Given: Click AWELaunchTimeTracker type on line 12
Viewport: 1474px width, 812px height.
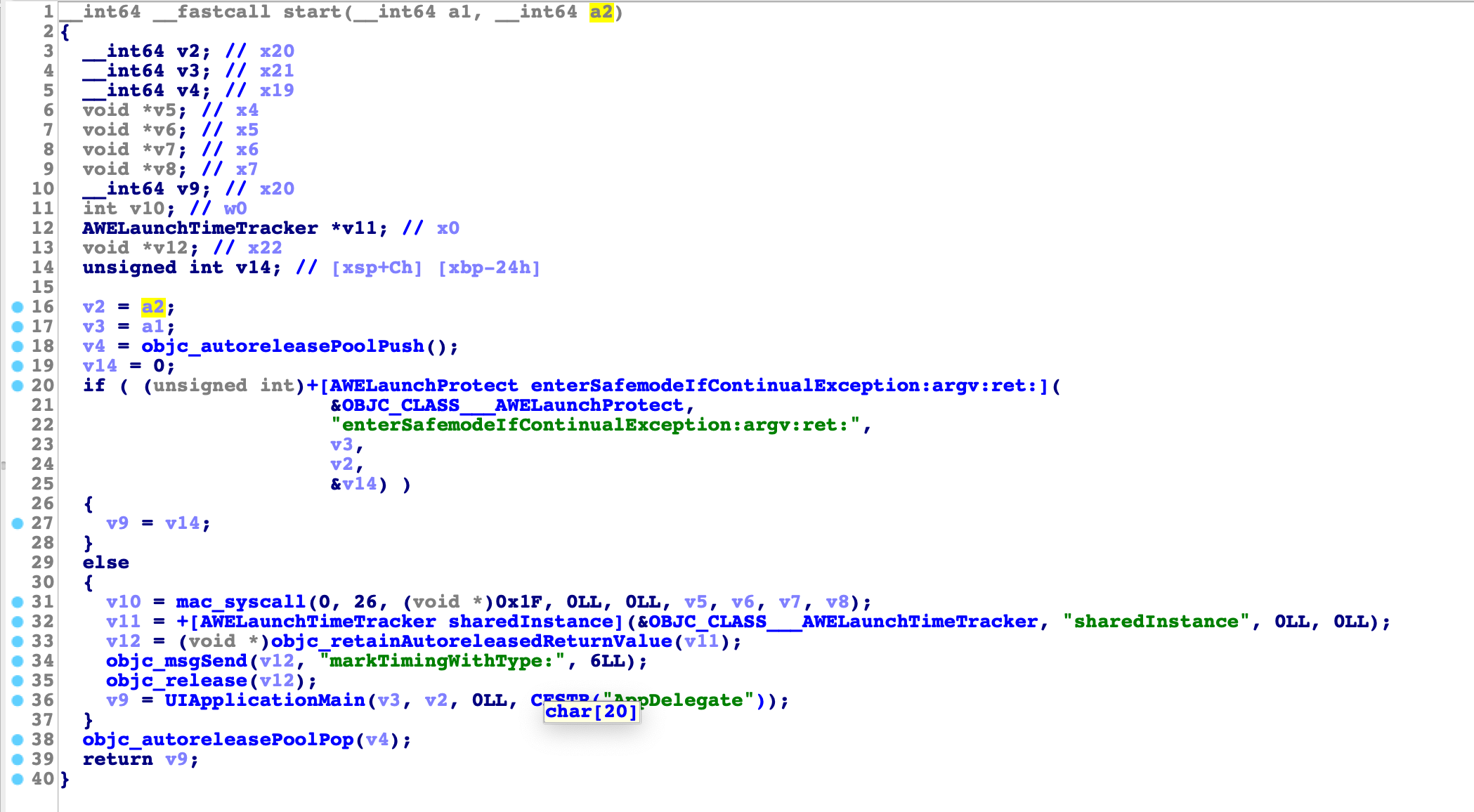Looking at the screenshot, I should [200, 228].
